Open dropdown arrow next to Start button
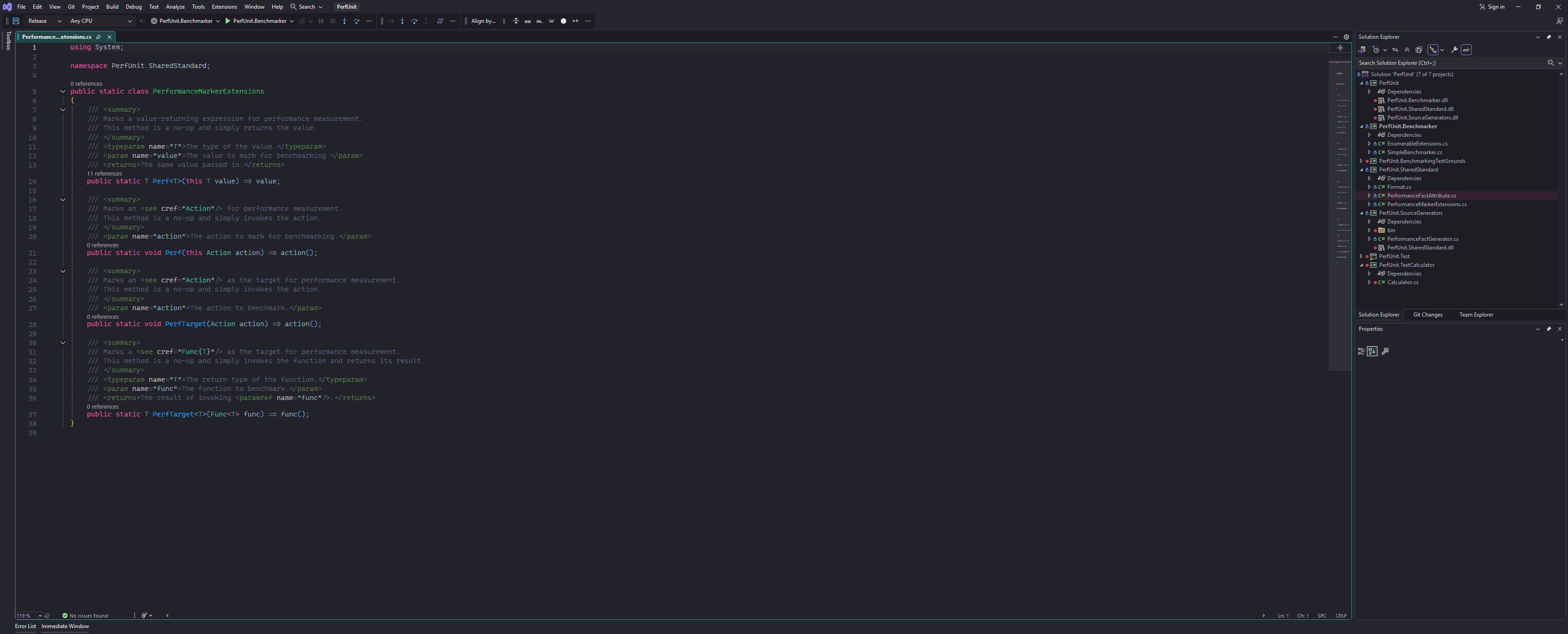 click(291, 21)
